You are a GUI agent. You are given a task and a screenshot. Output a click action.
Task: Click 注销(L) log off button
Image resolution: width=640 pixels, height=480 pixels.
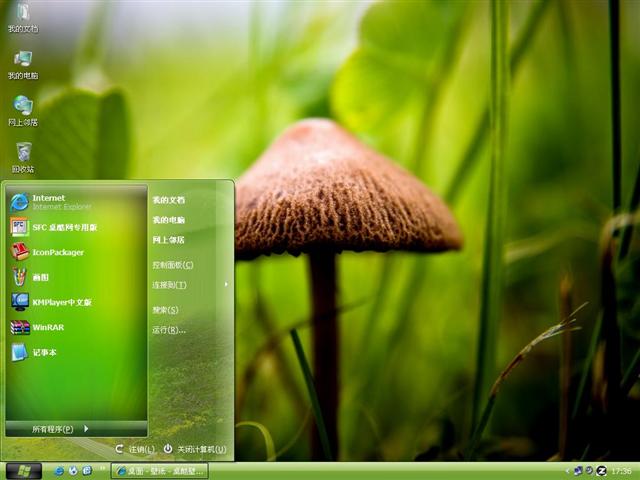(135, 450)
